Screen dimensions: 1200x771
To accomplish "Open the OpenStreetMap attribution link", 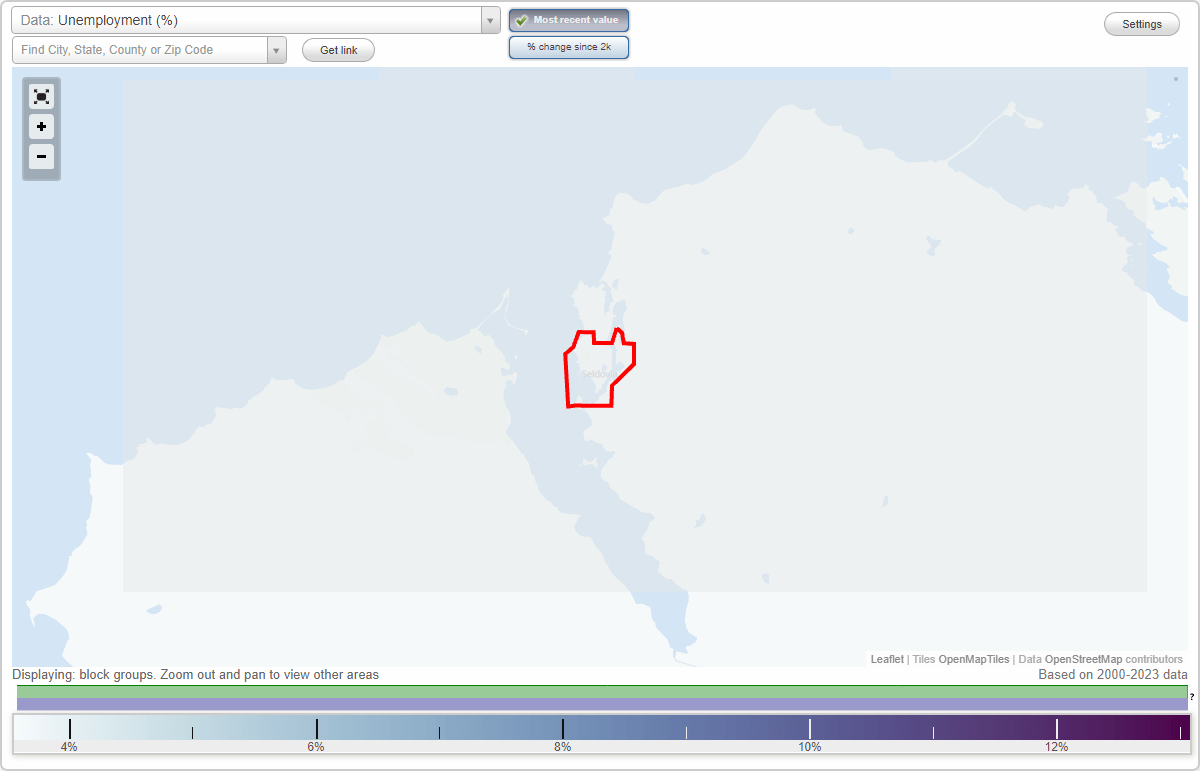I will tap(1083, 659).
